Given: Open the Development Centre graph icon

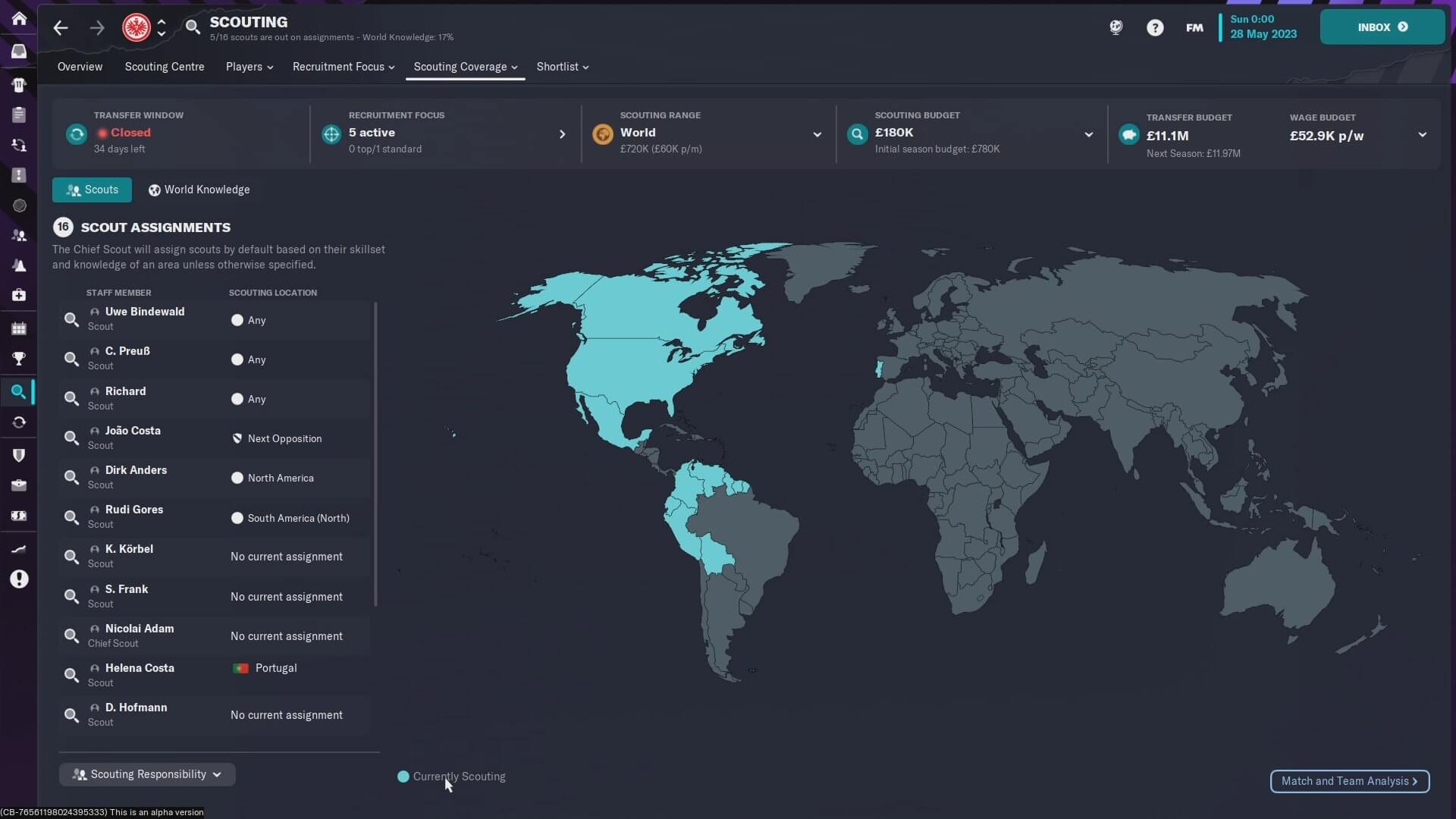Looking at the screenshot, I should [19, 549].
